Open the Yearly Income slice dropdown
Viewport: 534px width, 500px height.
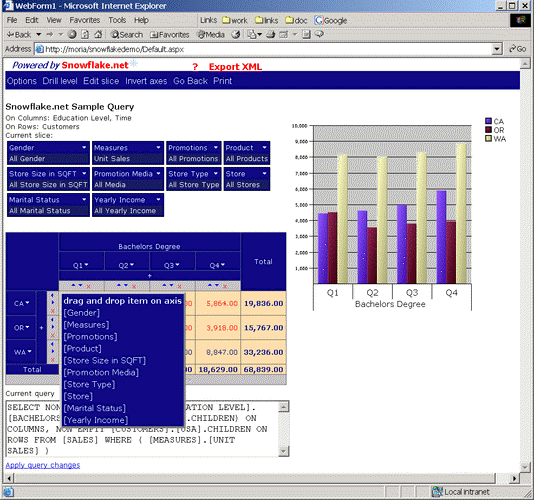(158, 199)
